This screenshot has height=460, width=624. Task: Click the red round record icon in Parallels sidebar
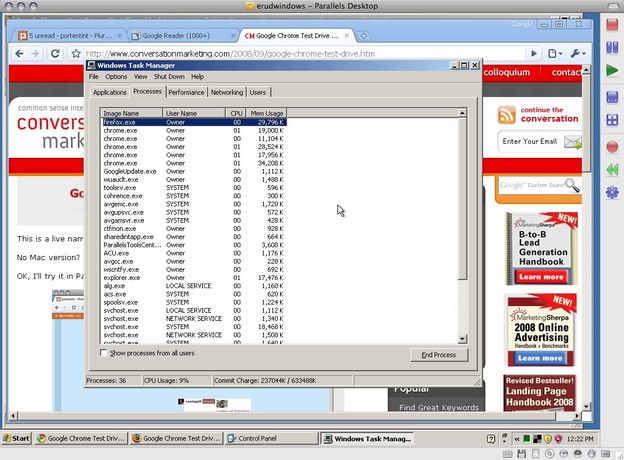point(612,146)
